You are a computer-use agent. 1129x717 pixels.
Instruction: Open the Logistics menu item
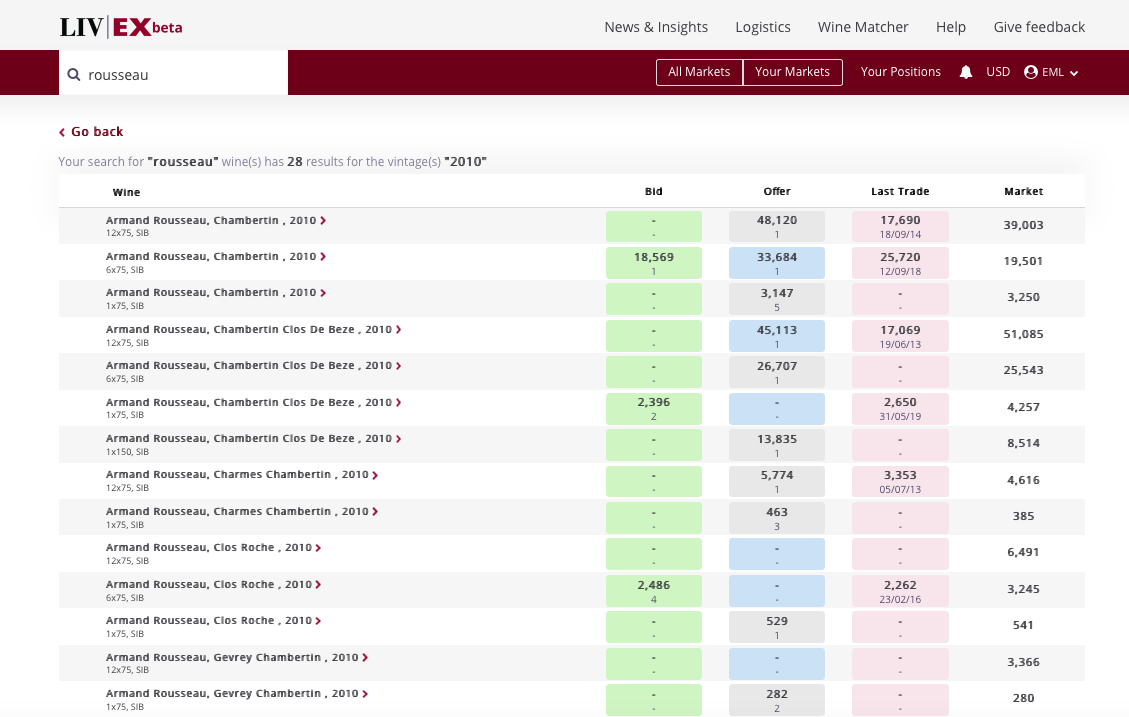click(x=763, y=27)
